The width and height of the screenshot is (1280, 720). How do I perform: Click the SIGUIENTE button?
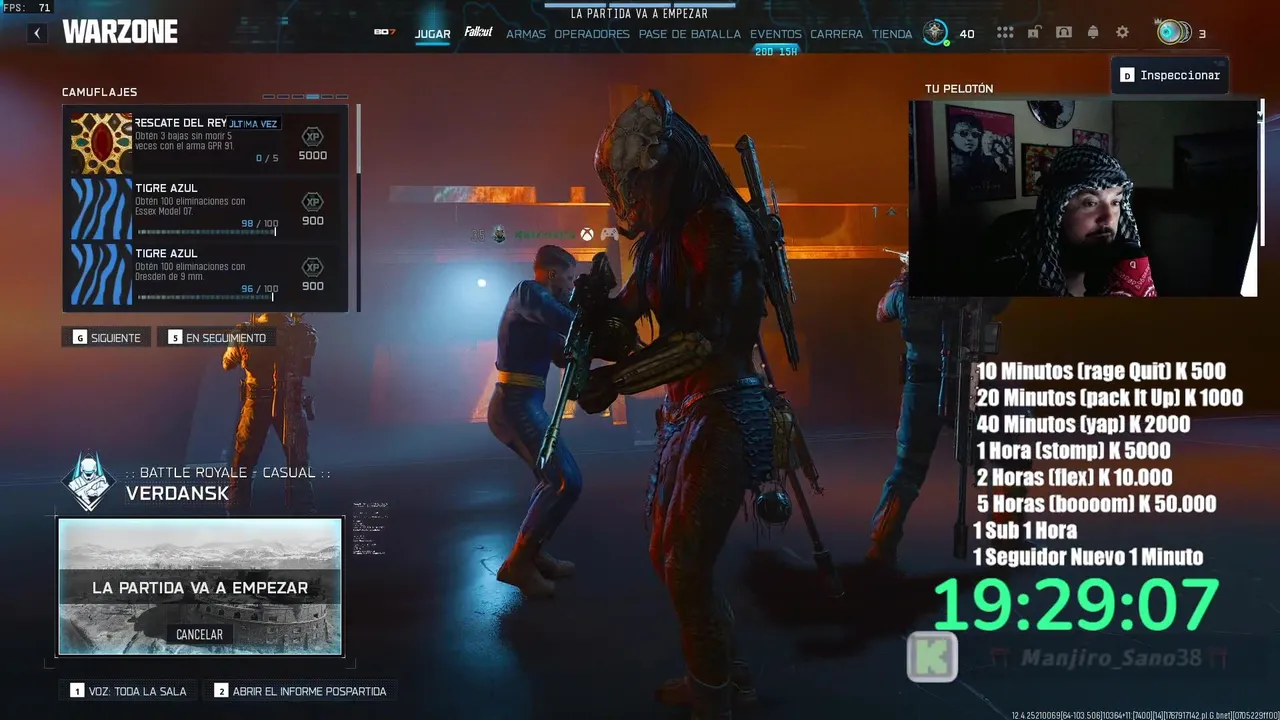(106, 338)
